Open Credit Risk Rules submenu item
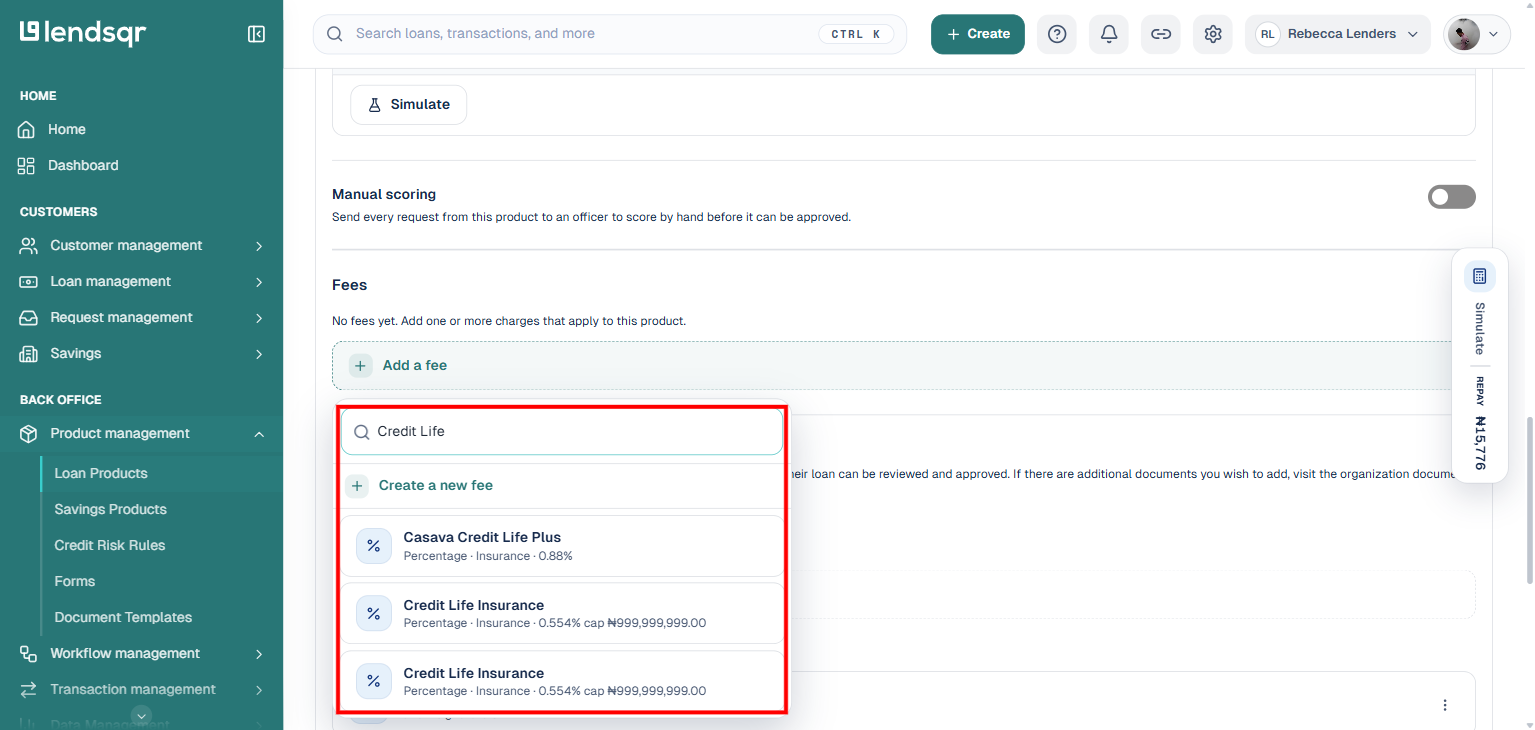Viewport: 1535px width, 730px height. [110, 546]
